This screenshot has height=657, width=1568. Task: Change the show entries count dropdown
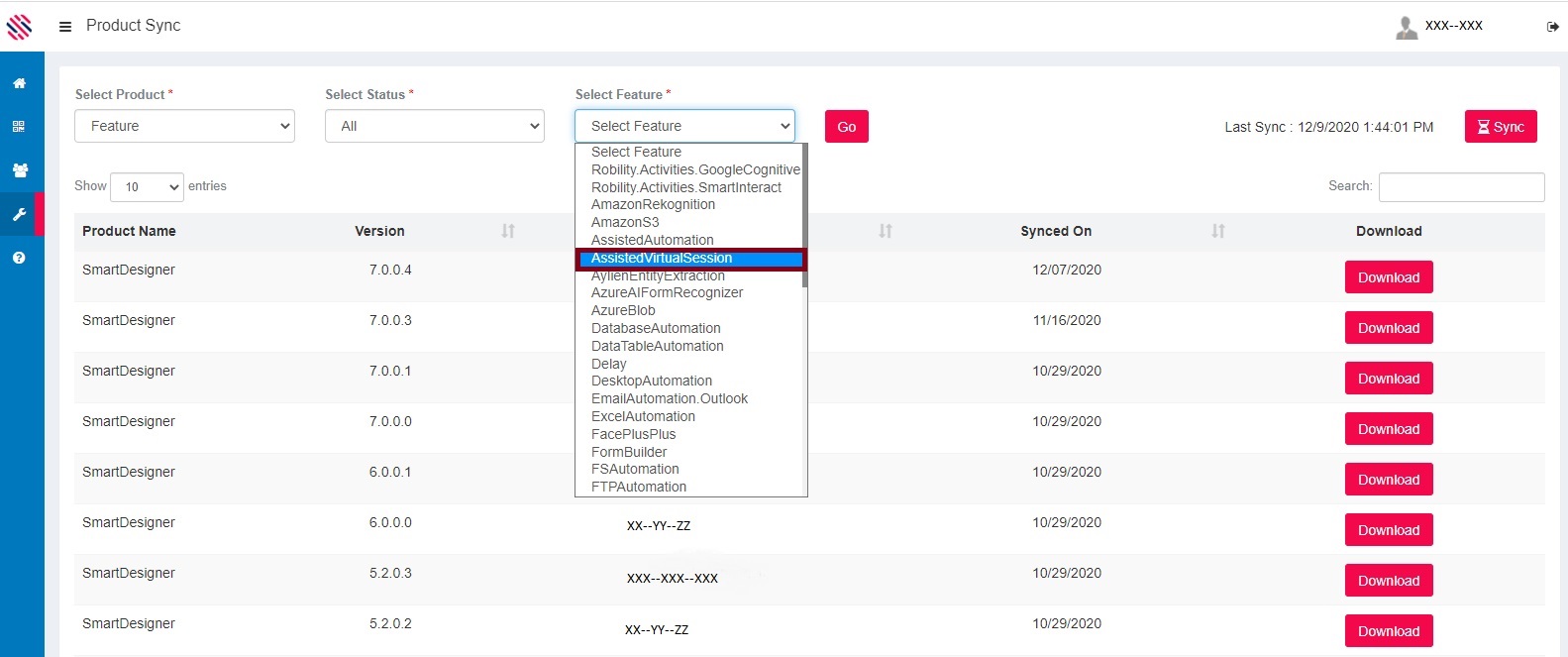tap(147, 186)
